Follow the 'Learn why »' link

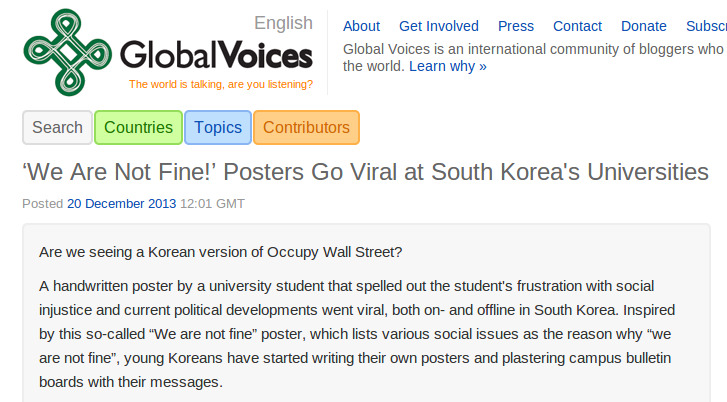point(447,66)
